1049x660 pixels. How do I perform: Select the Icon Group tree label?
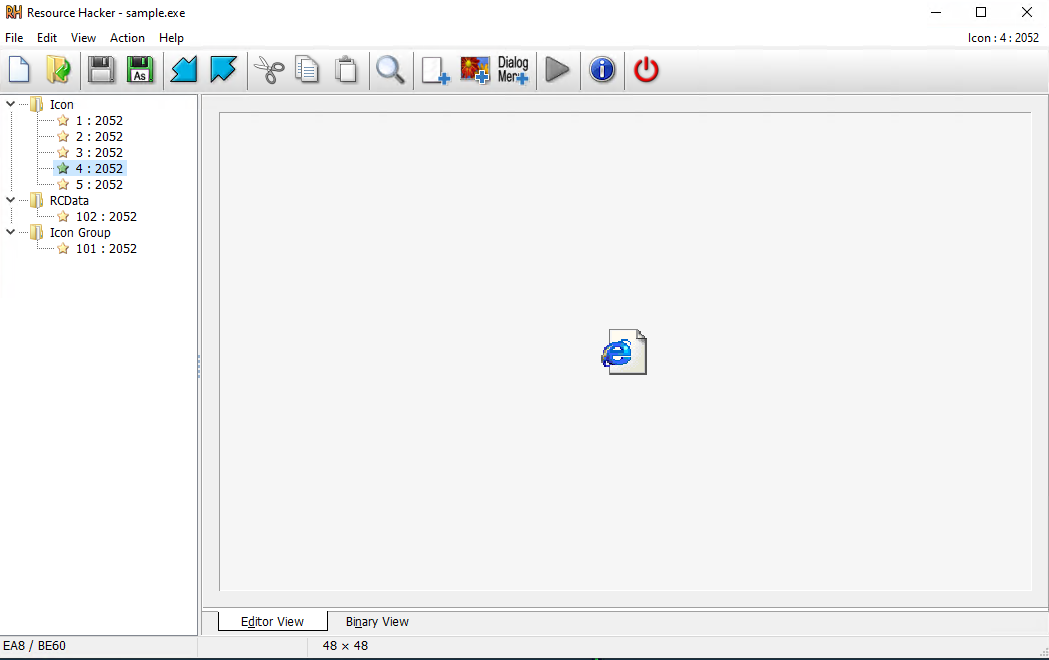click(x=80, y=233)
